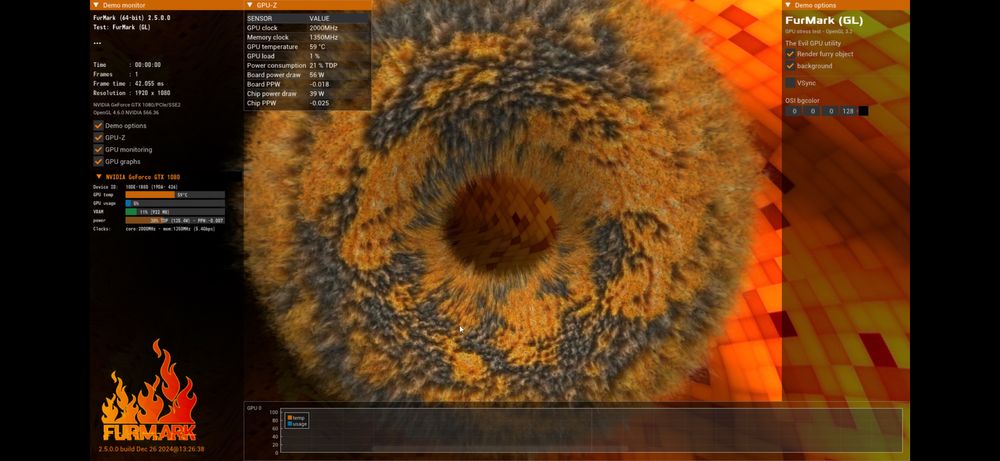Screen dimensions: 1000x461
Task: Select the Memory clock row in GPU-Z
Action: point(307,38)
